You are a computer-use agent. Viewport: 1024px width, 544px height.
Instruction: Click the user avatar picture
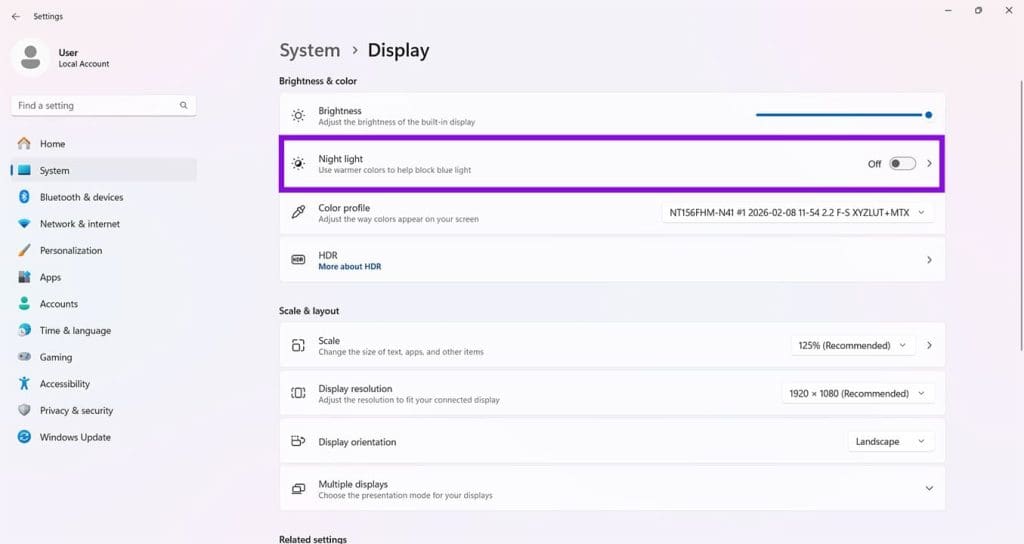click(30, 57)
